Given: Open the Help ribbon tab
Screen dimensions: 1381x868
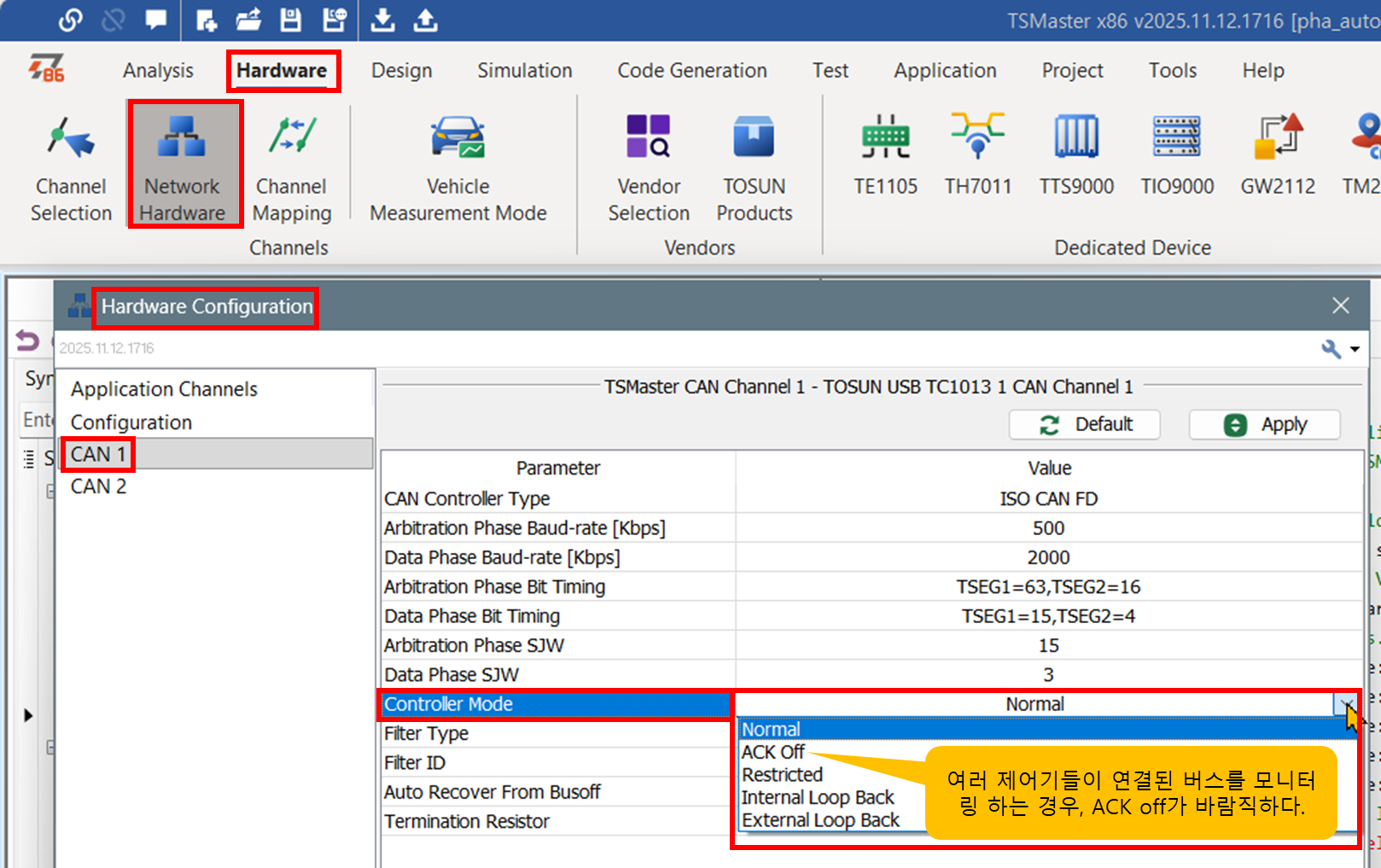Looking at the screenshot, I should (x=1263, y=70).
